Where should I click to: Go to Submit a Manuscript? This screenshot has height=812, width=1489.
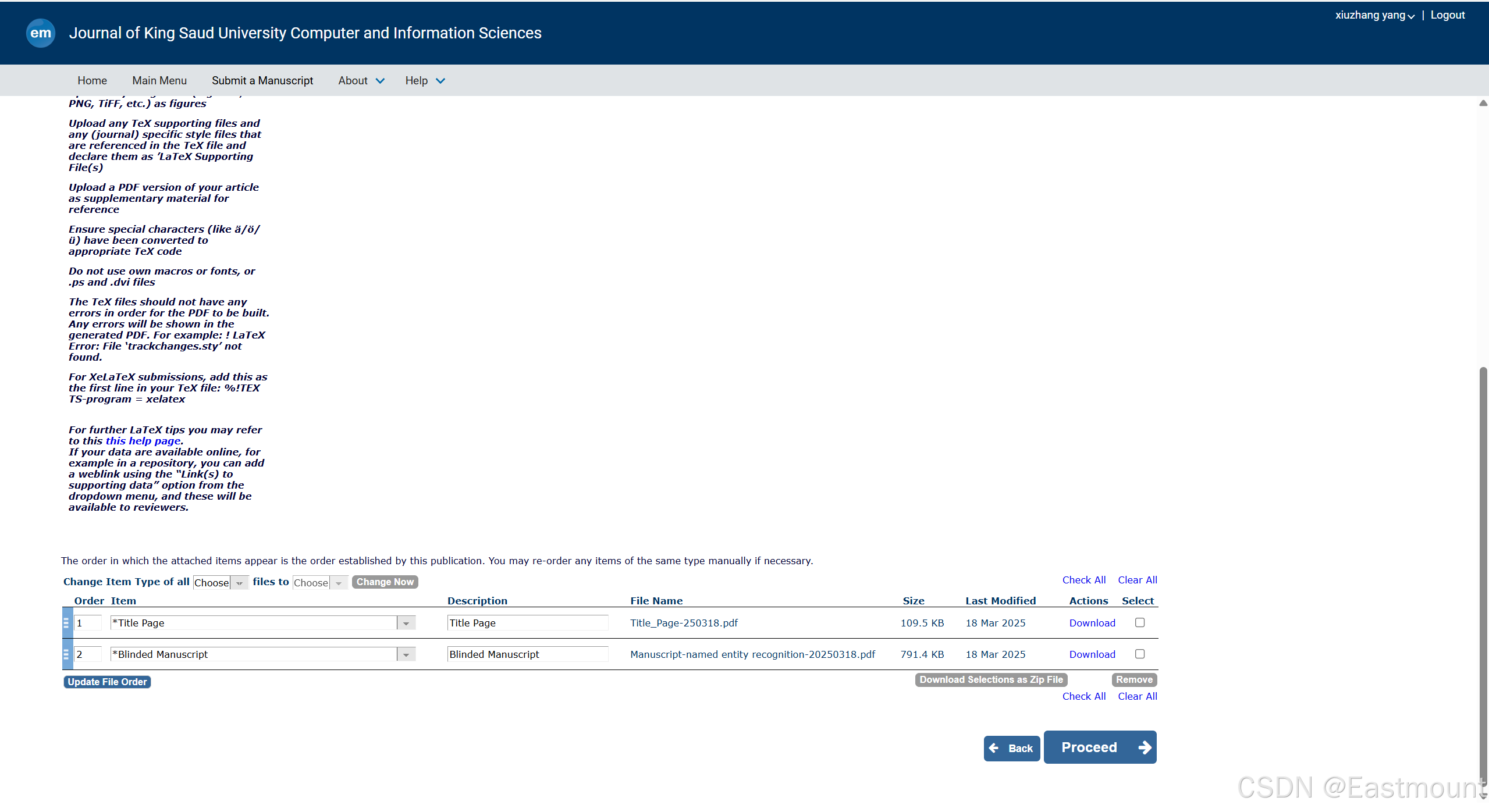pos(262,81)
